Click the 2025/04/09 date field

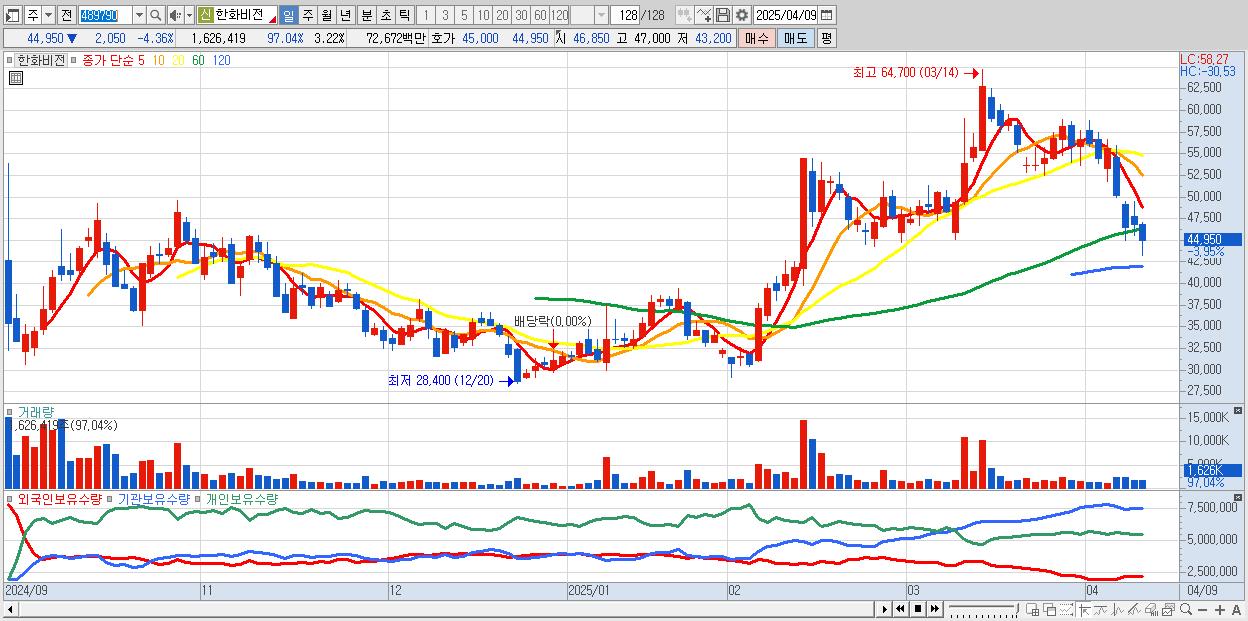point(785,15)
